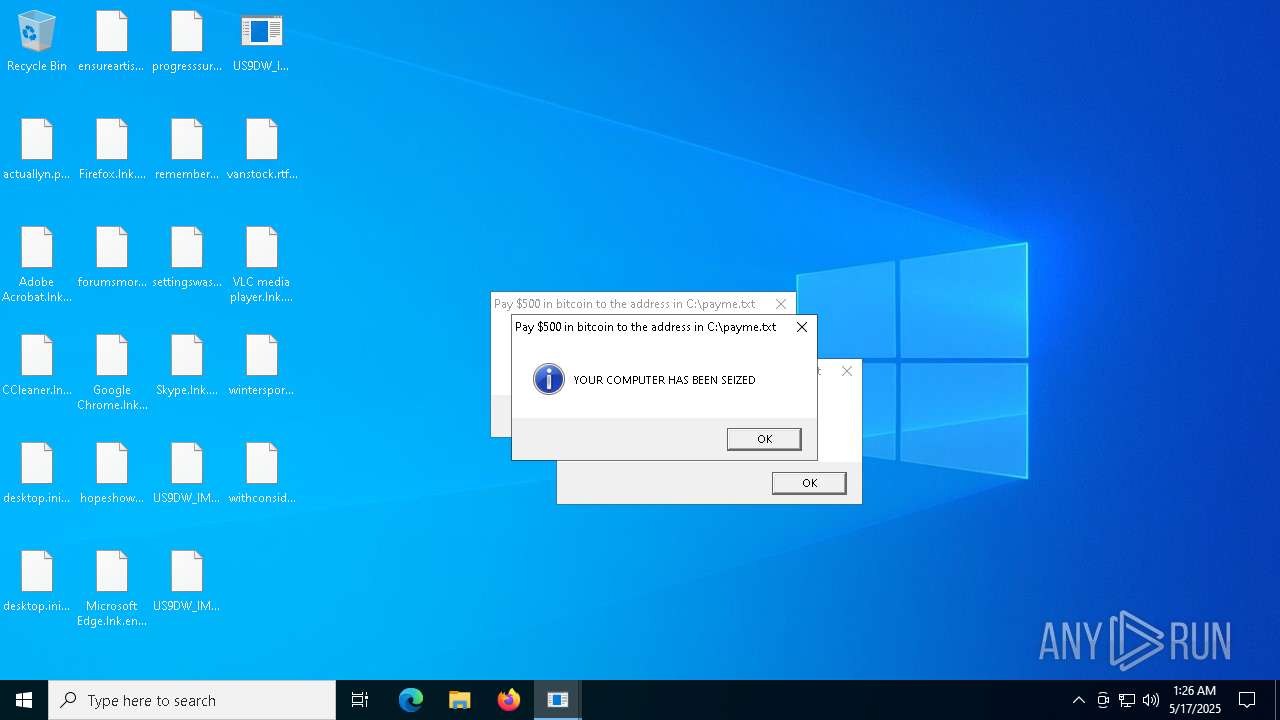Select the remember file icon
The height and width of the screenshot is (720, 1280).
(x=187, y=149)
